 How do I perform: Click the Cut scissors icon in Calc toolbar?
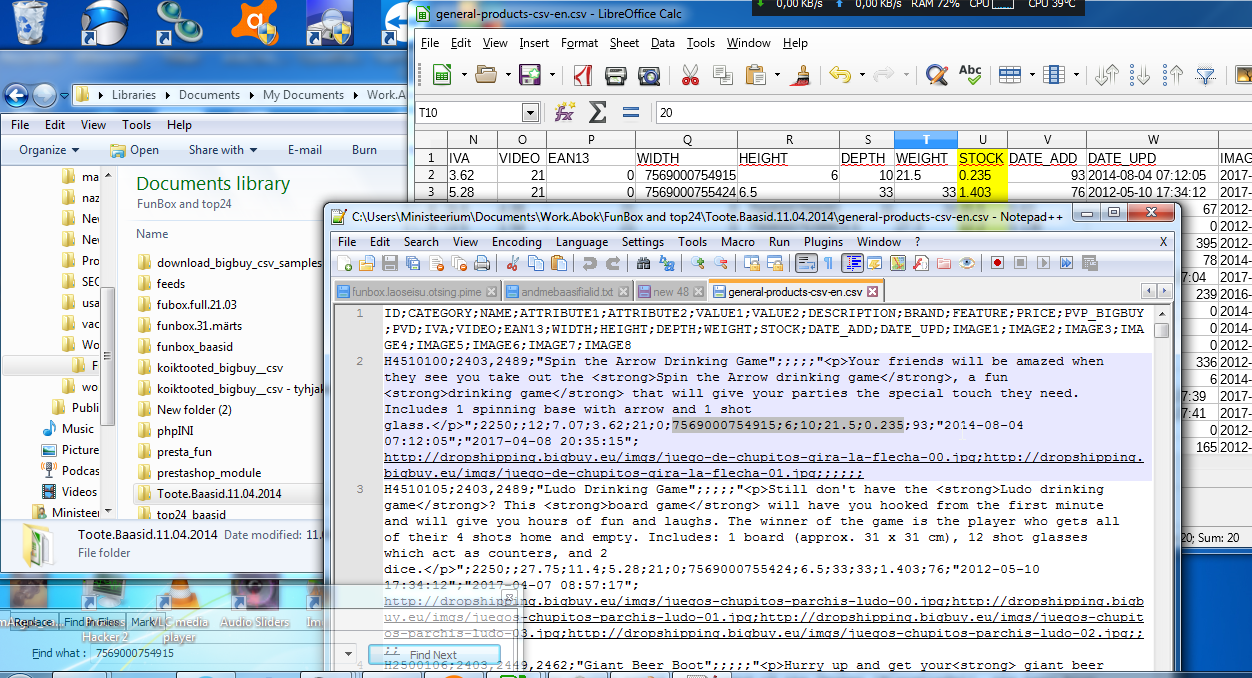[690, 75]
